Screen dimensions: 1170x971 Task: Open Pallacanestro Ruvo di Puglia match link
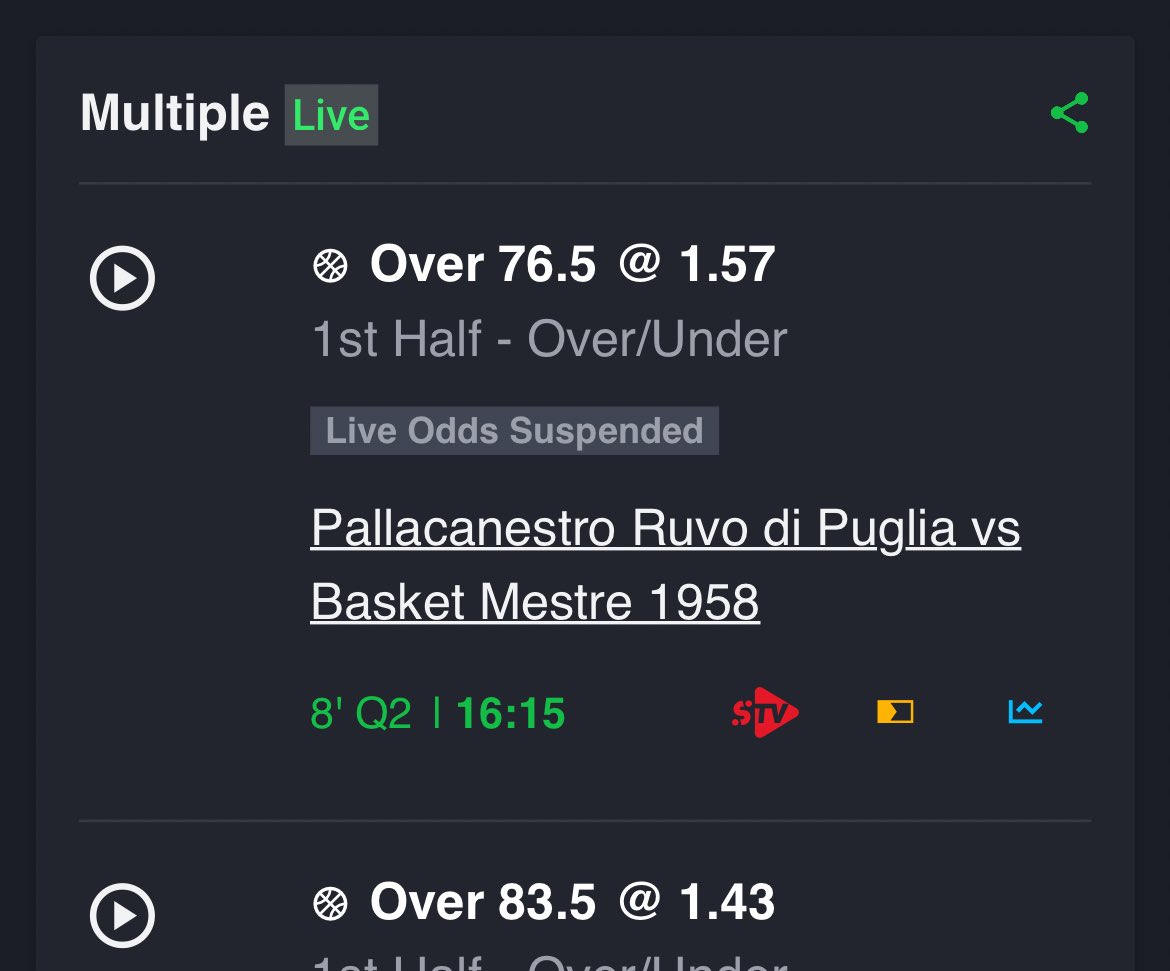(x=666, y=528)
